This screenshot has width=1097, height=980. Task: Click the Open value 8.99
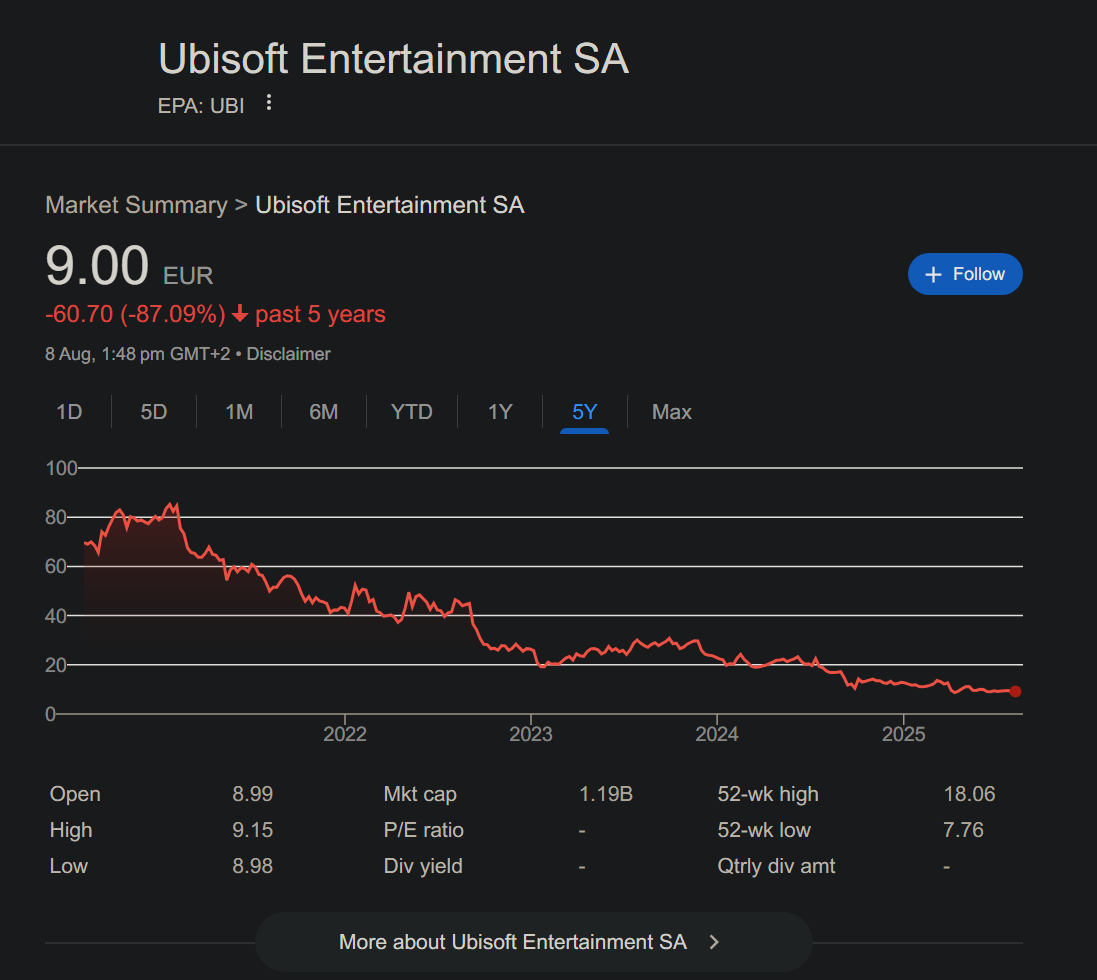point(253,794)
